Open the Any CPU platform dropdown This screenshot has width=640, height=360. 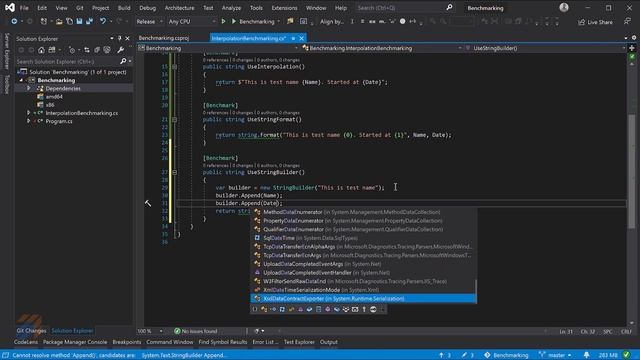pos(191,21)
